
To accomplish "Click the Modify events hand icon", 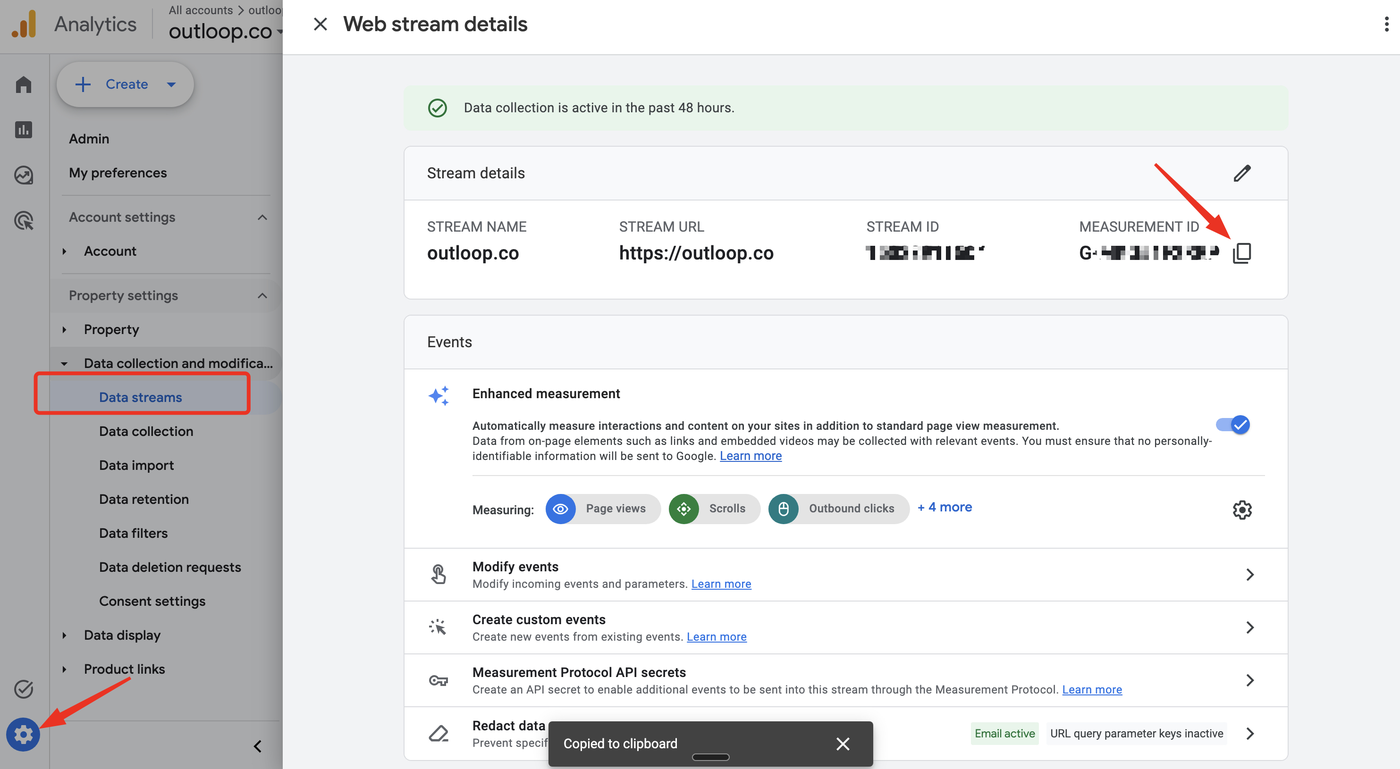I will pyautogui.click(x=438, y=574).
